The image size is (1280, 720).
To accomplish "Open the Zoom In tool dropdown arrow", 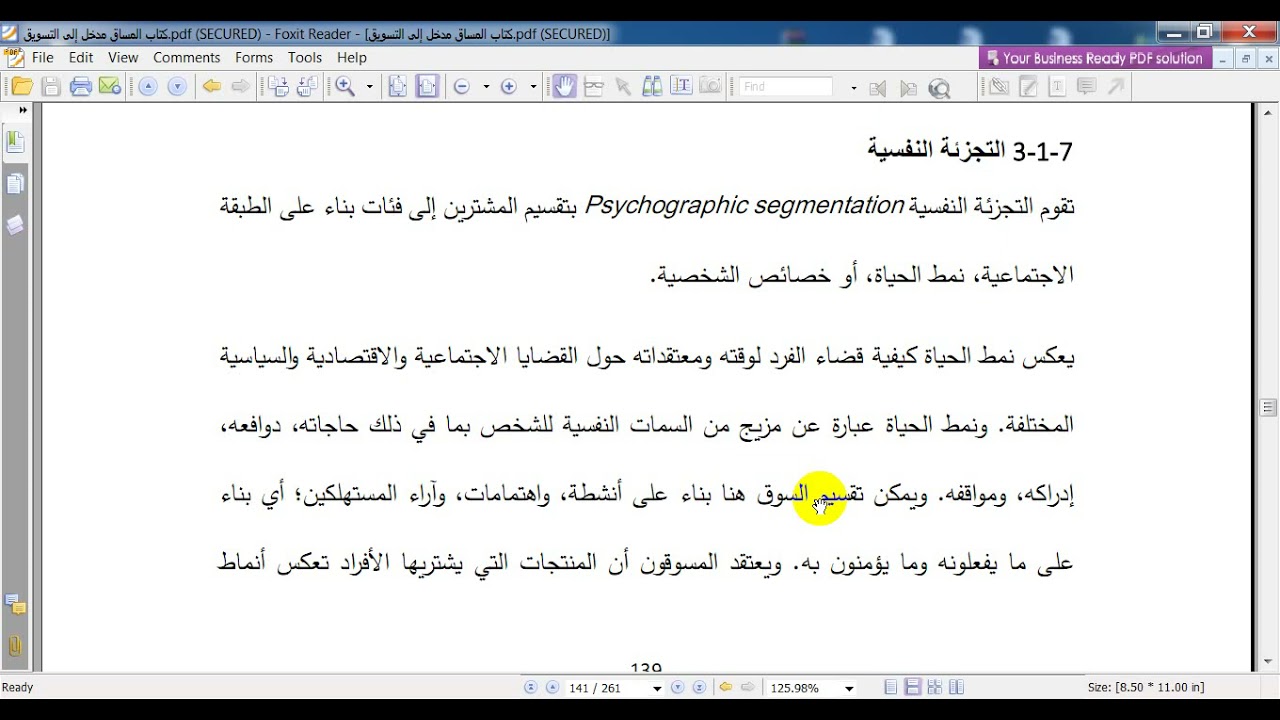I will tap(369, 87).
